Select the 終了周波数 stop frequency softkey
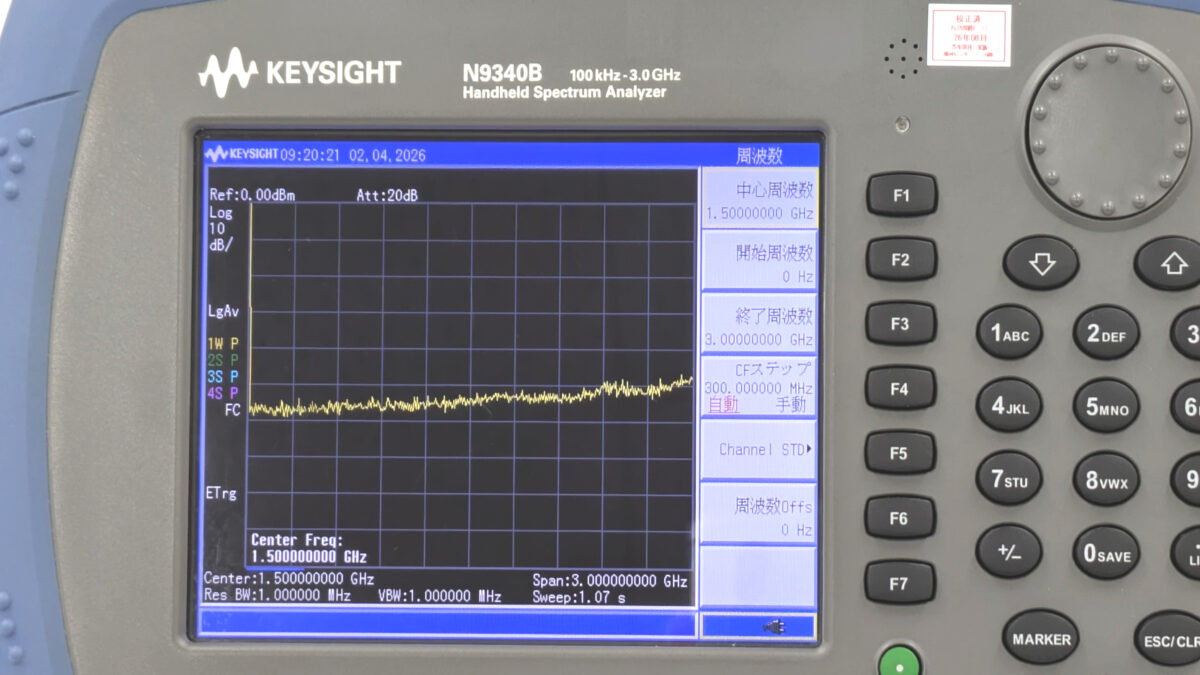This screenshot has height=675, width=1200. tap(759, 326)
